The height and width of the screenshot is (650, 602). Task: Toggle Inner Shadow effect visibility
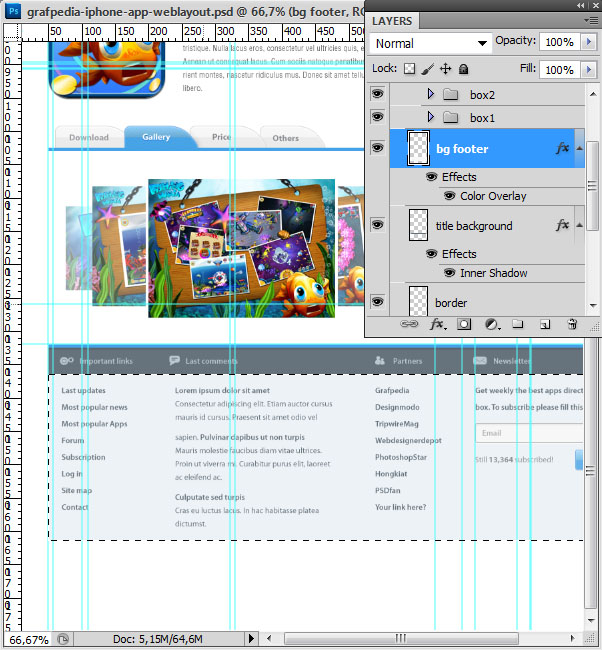click(449, 273)
